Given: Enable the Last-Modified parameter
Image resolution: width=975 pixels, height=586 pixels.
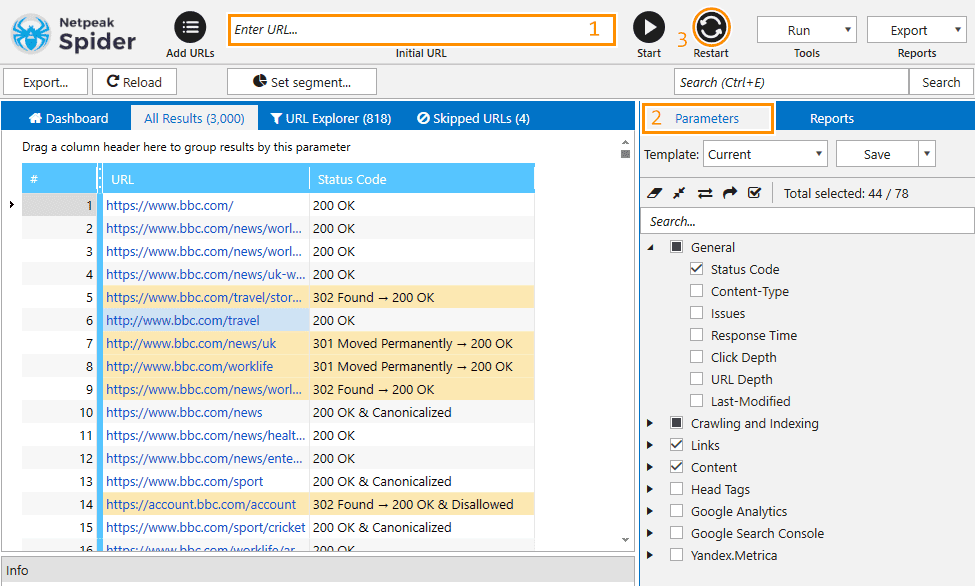Looking at the screenshot, I should 696,401.
